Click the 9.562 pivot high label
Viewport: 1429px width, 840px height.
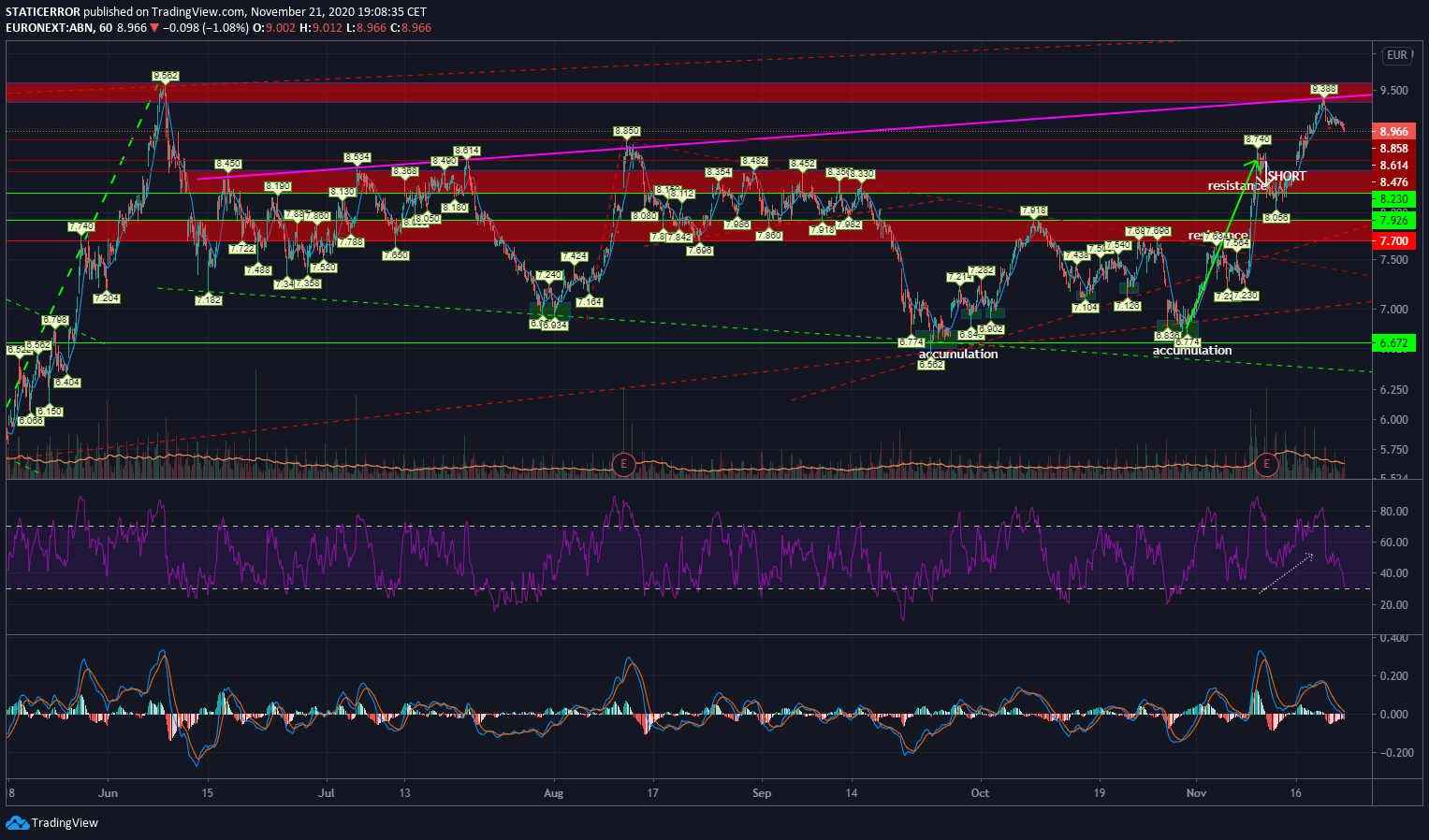coord(165,76)
